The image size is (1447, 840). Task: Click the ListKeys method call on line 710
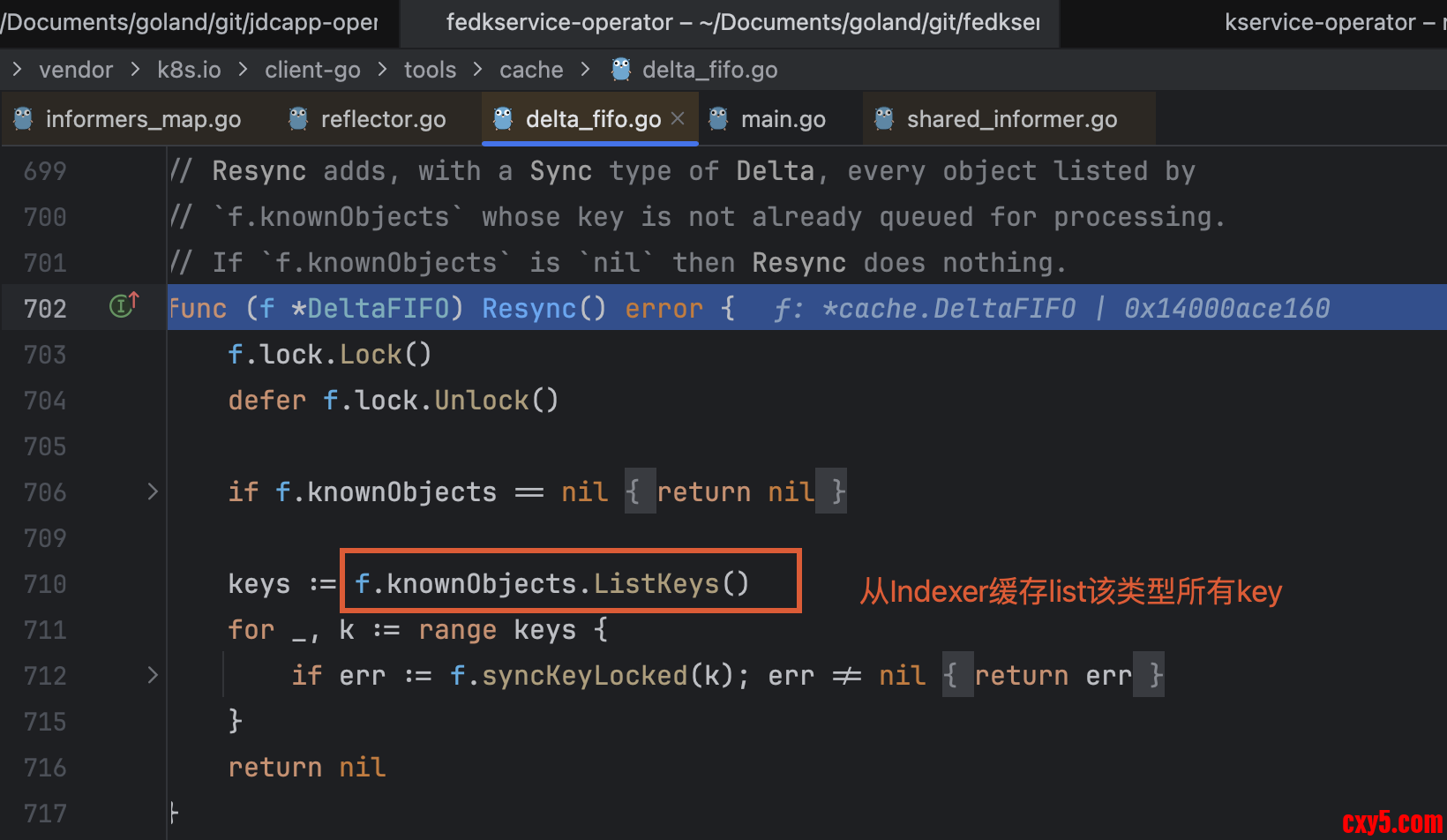656,583
